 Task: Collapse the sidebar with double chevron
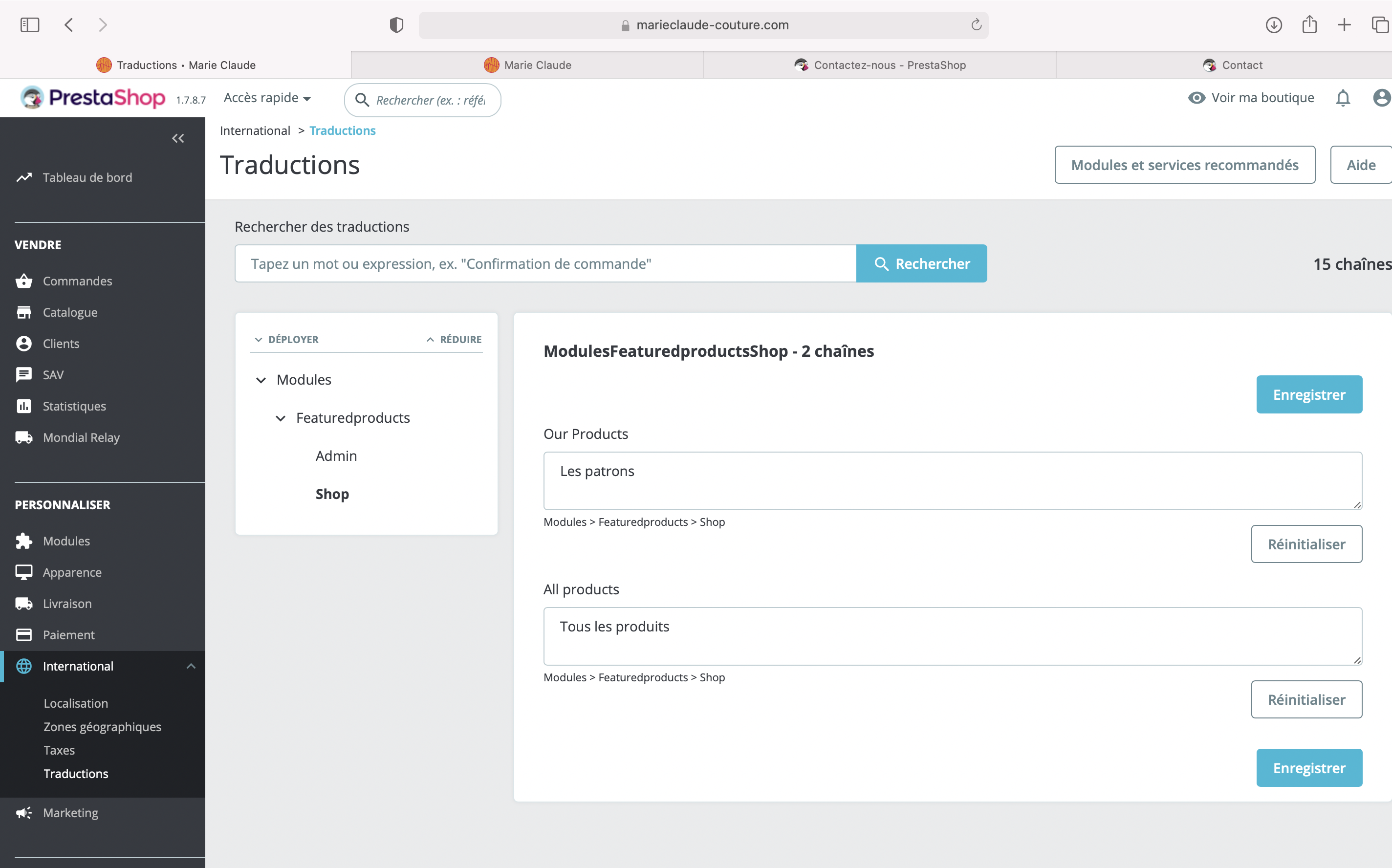tap(178, 138)
